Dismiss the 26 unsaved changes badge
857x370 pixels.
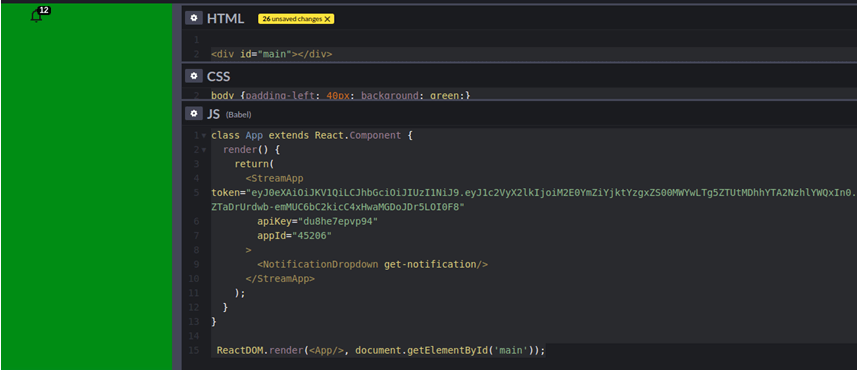327,19
